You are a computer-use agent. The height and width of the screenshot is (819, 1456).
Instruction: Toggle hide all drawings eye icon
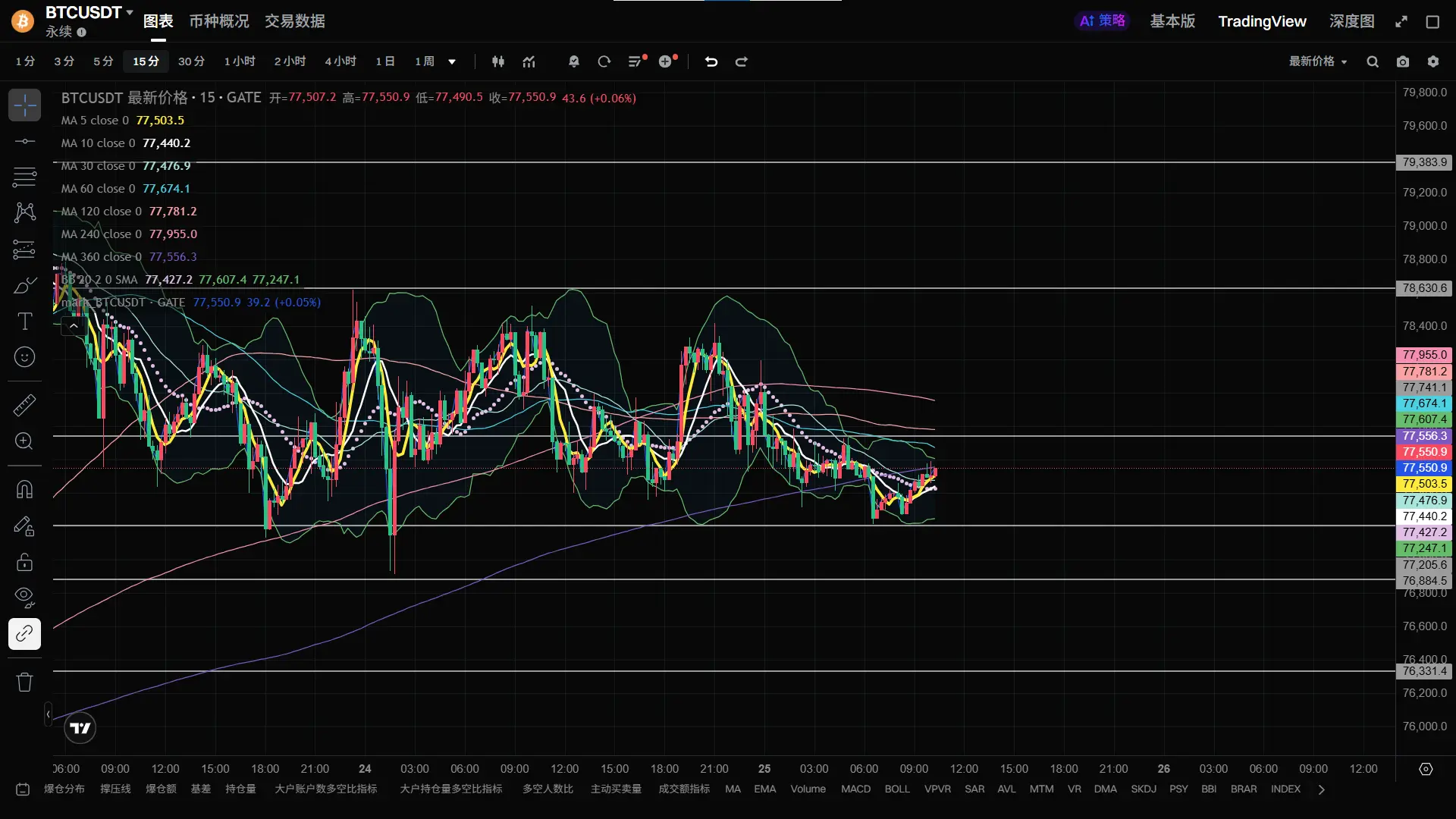tap(24, 598)
